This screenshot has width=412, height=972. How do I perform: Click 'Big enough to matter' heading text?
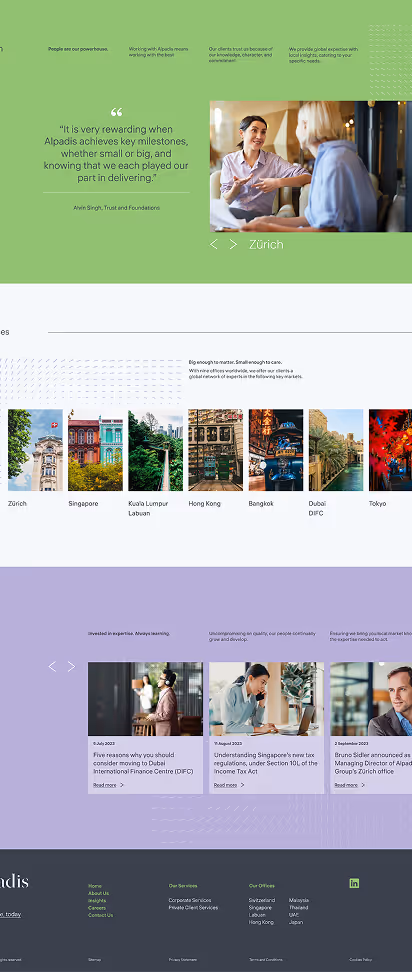tap(235, 362)
